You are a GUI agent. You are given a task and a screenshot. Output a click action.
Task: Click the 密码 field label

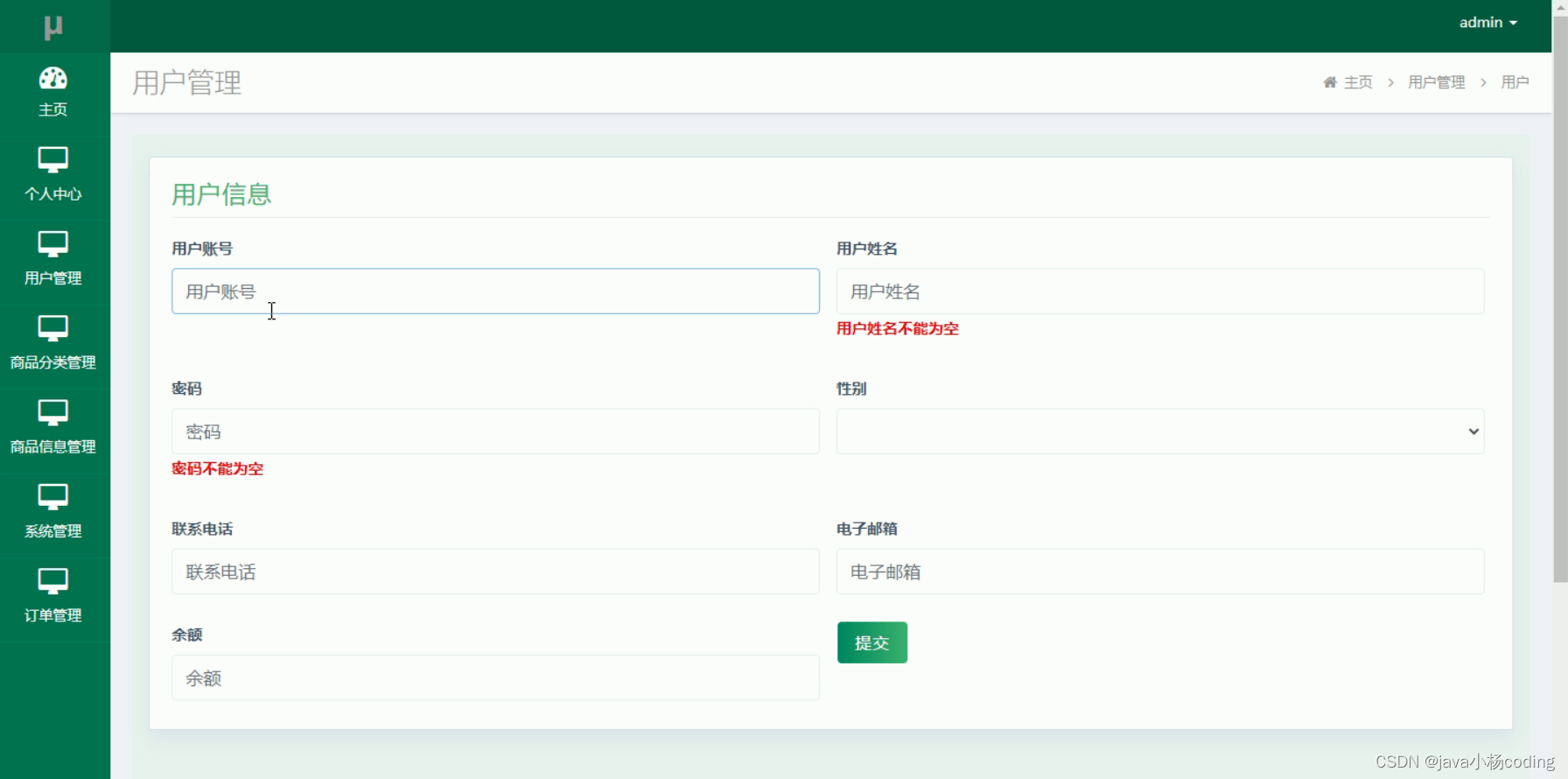tap(187, 389)
